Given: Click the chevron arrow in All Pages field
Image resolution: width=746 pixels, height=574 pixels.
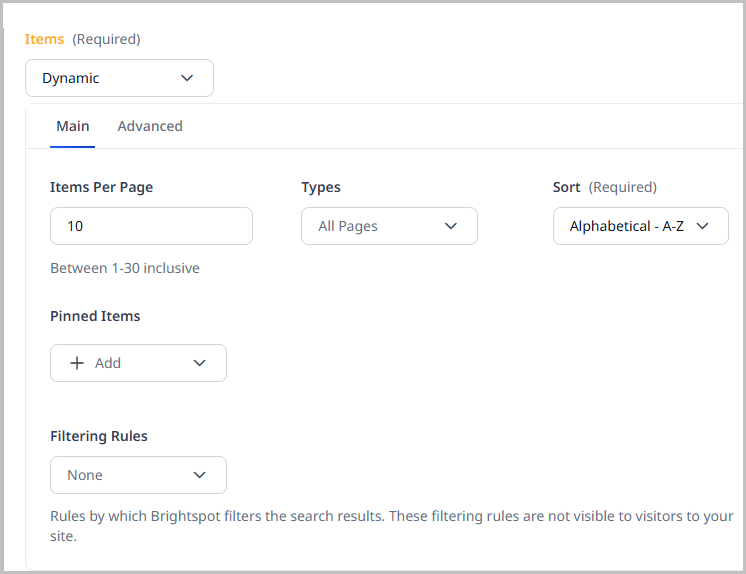Looking at the screenshot, I should (450, 226).
